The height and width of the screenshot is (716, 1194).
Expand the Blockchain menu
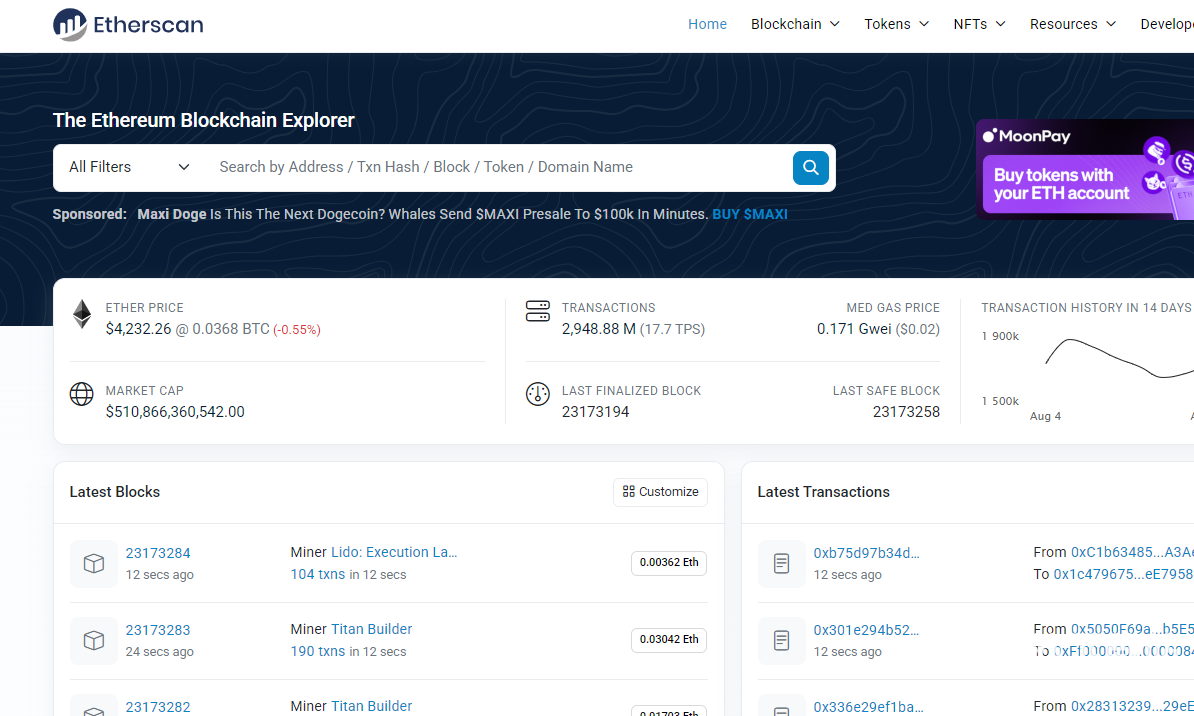(795, 24)
